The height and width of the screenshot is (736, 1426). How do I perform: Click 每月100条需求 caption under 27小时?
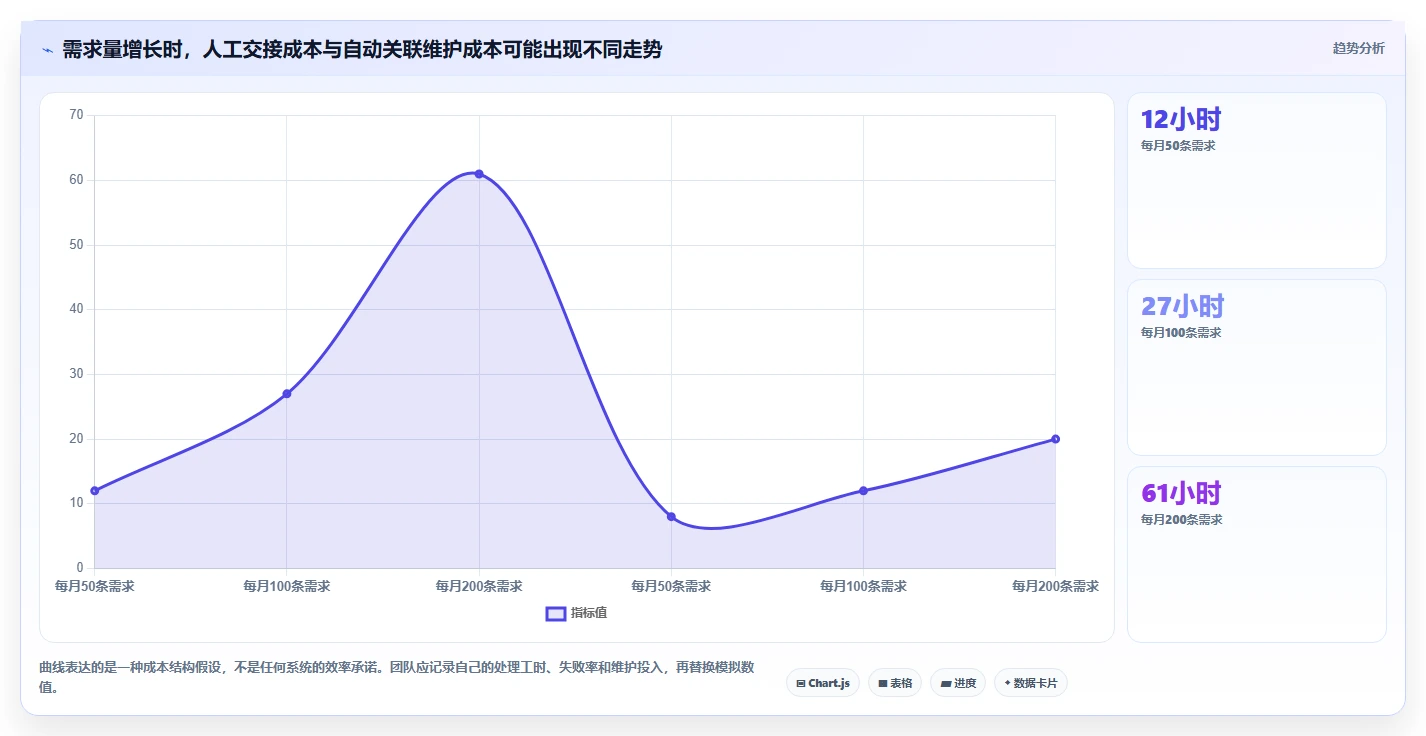tap(1181, 333)
